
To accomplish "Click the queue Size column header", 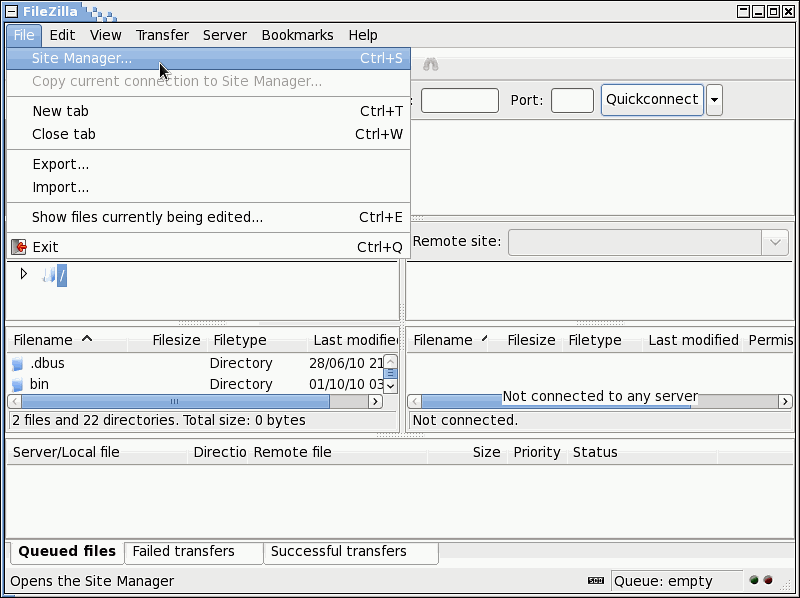I will pyautogui.click(x=467, y=452).
